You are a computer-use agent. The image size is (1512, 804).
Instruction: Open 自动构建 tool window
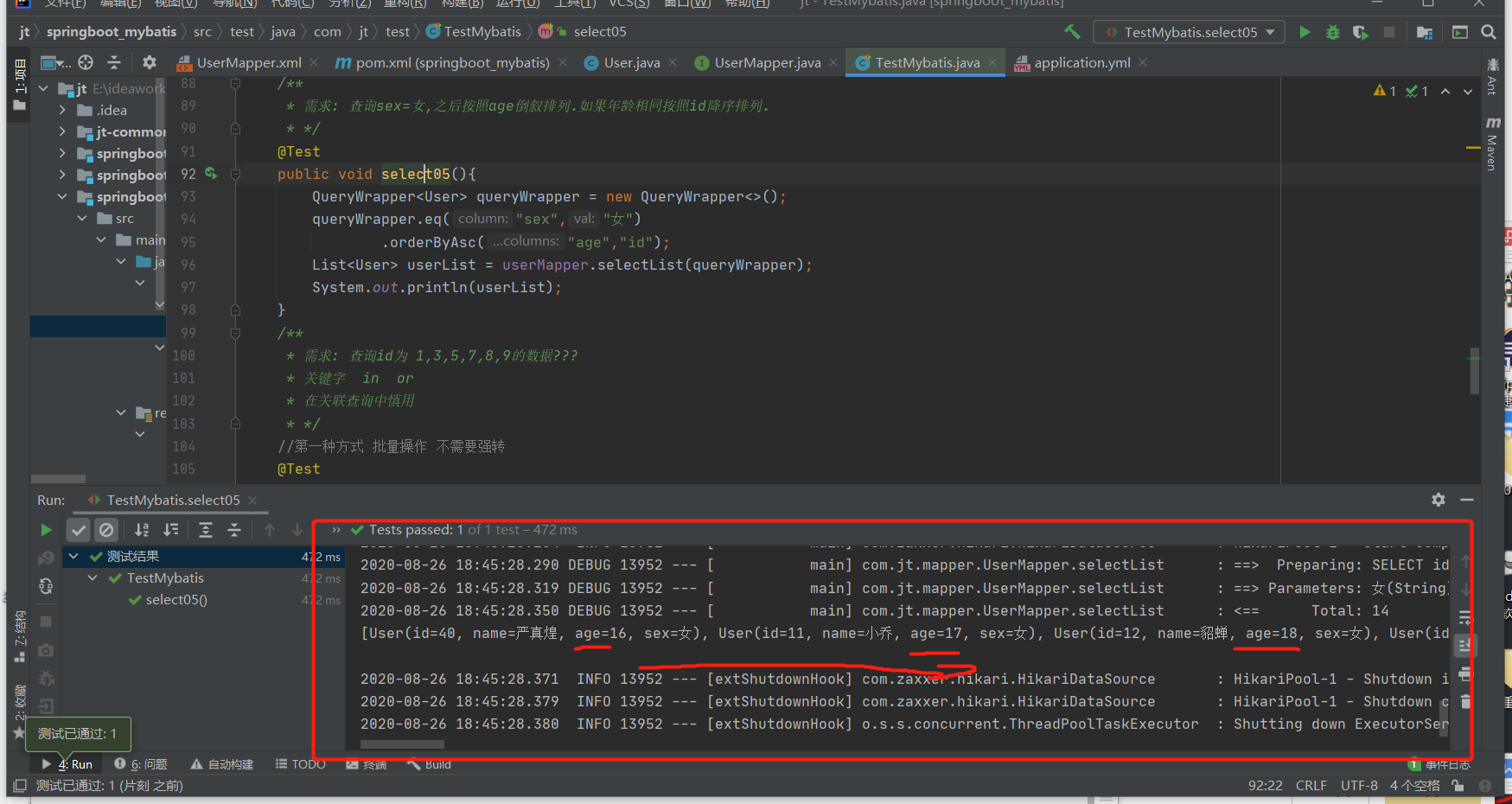pyautogui.click(x=222, y=764)
